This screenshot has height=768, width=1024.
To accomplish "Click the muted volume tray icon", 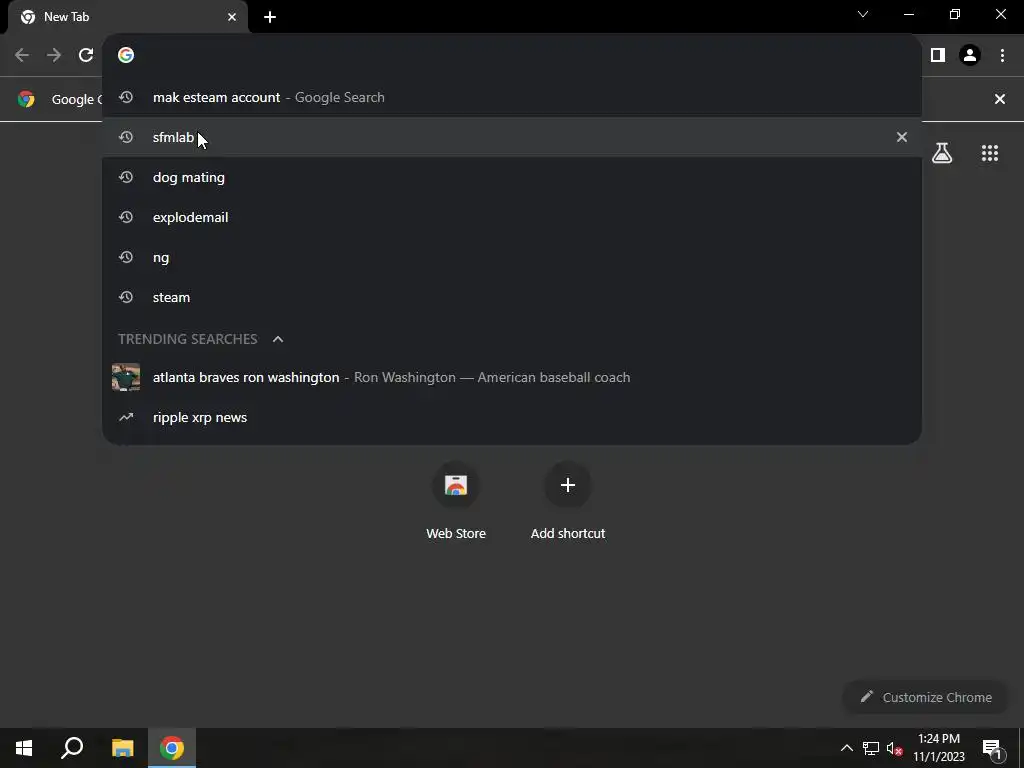I will [895, 748].
